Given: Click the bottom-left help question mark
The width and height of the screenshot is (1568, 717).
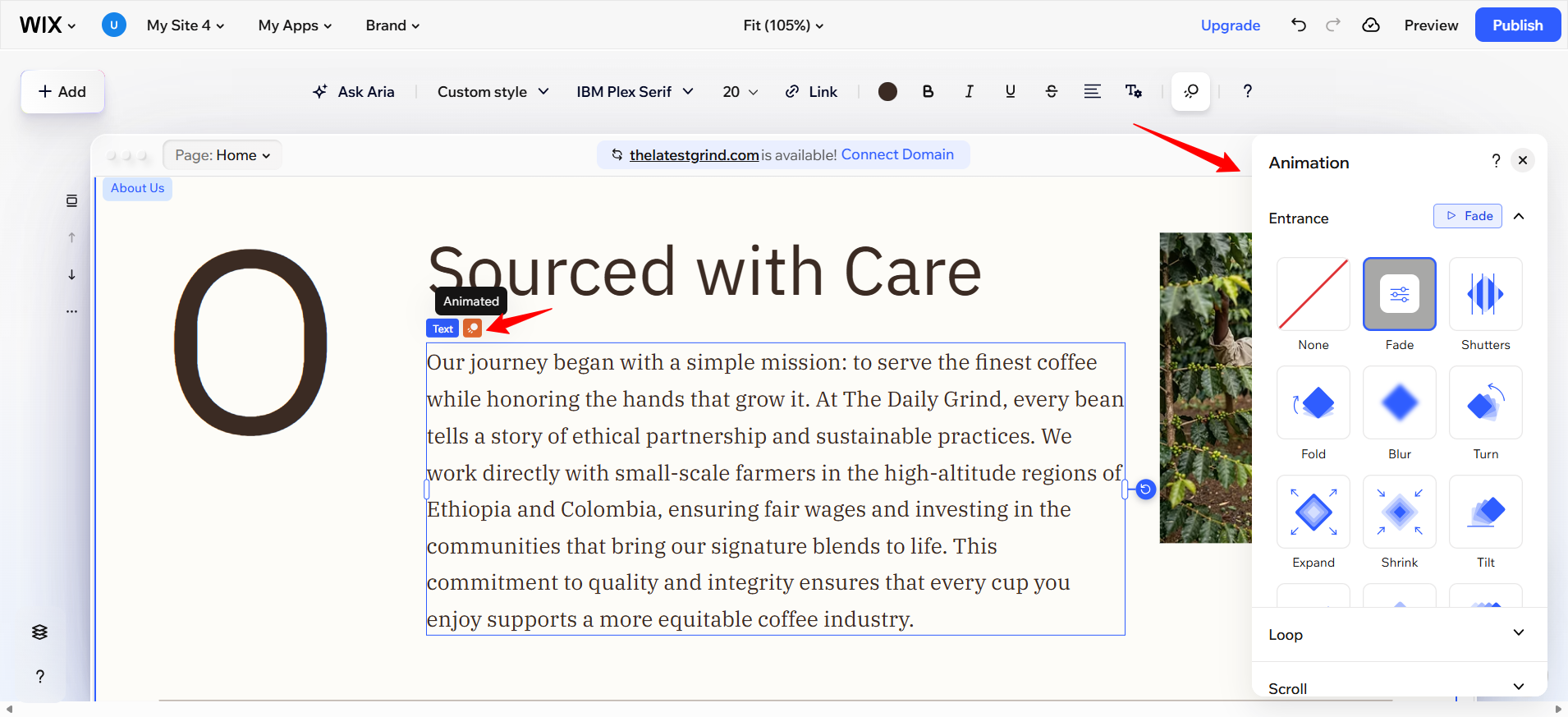Looking at the screenshot, I should tap(39, 676).
